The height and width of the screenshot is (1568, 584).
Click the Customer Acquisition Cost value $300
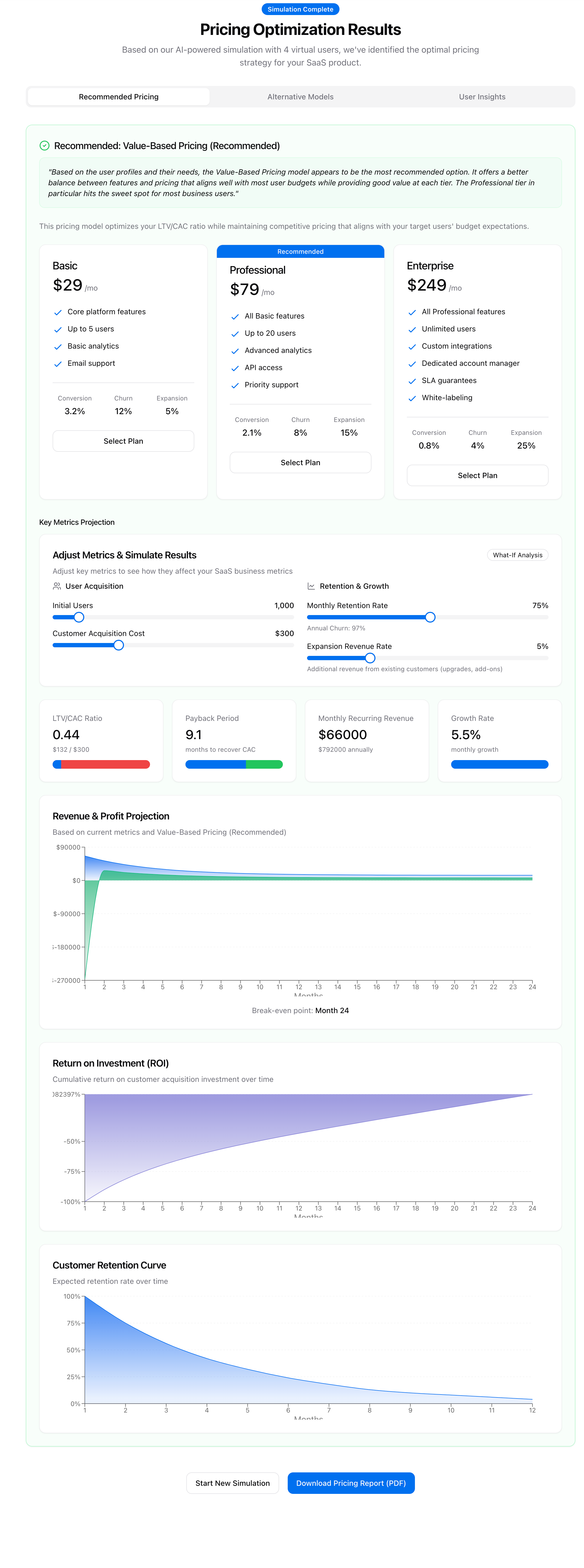click(x=284, y=634)
